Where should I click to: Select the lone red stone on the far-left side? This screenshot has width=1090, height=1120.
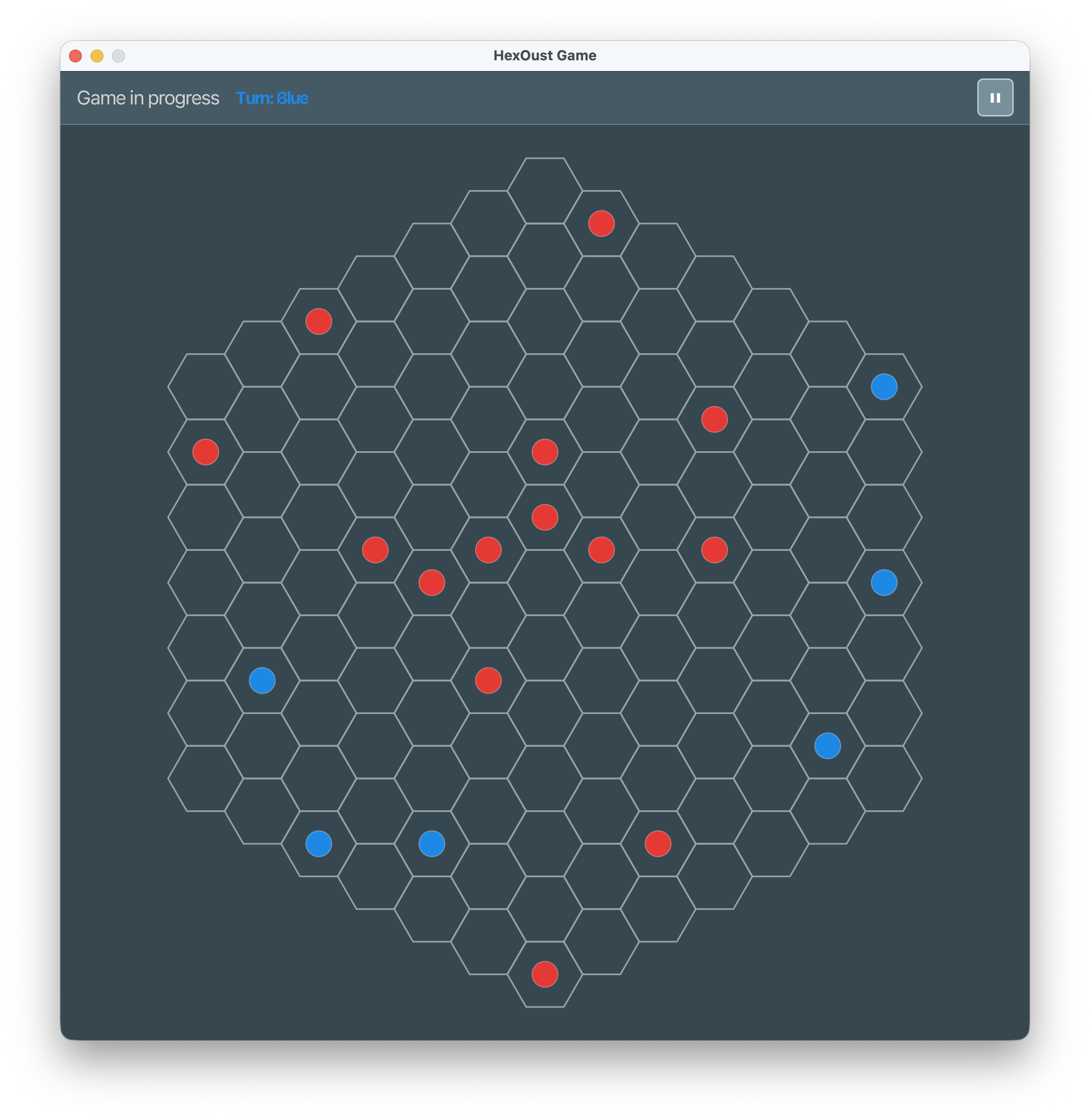pos(205,452)
